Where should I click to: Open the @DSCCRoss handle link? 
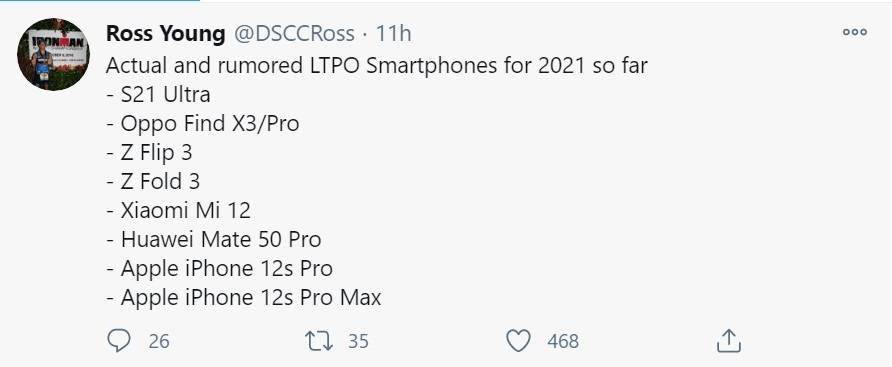click(295, 34)
